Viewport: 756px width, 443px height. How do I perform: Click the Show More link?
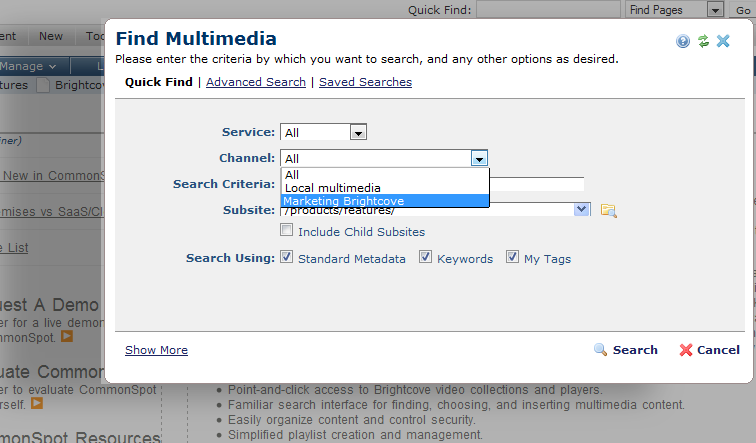(x=156, y=350)
